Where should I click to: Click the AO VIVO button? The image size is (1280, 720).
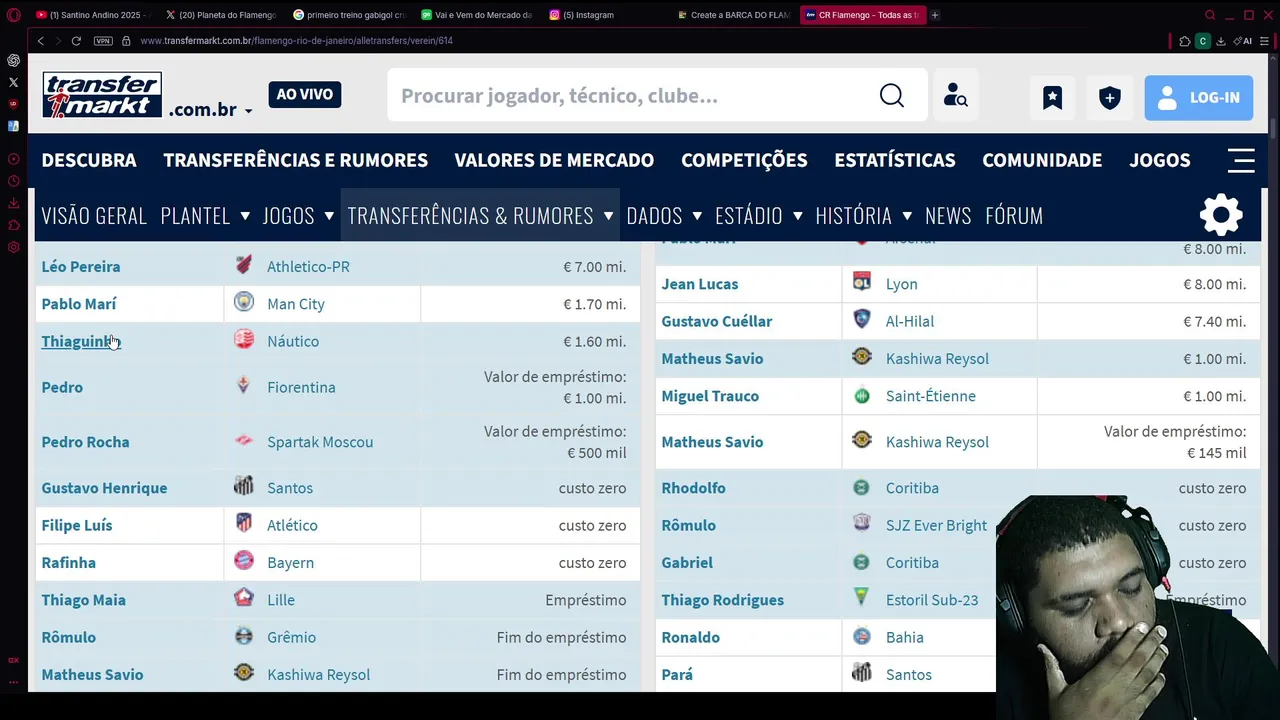305,94
